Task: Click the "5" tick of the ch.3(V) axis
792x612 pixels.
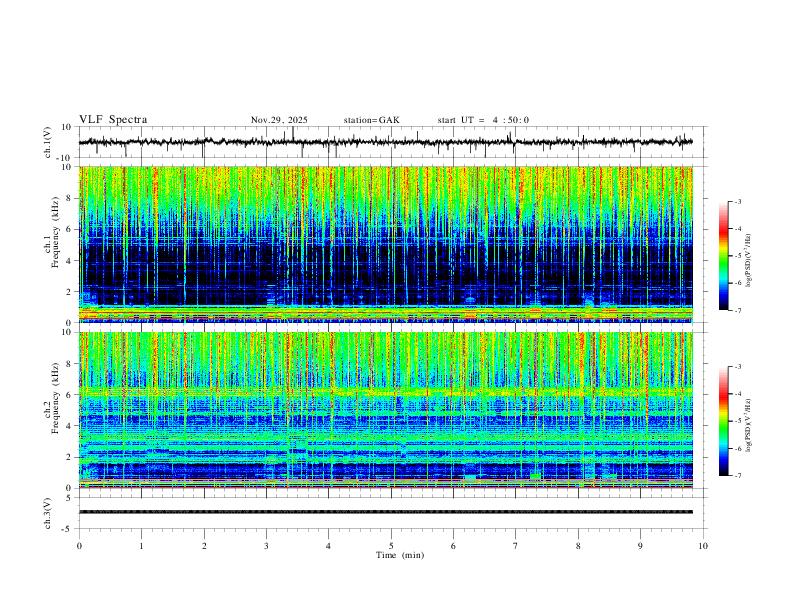Action: tap(70, 498)
